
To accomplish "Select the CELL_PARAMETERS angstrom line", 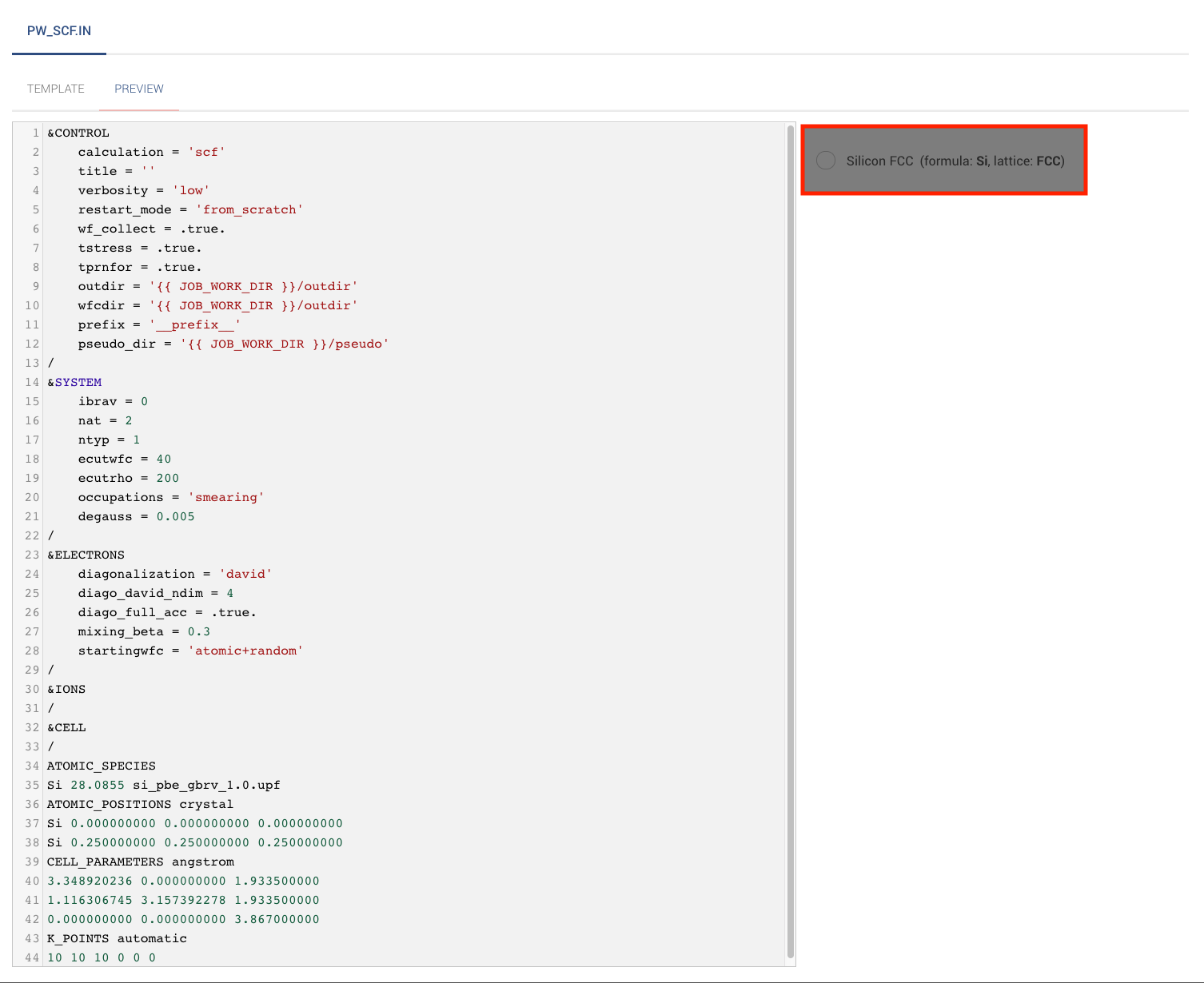I will click(x=140, y=862).
